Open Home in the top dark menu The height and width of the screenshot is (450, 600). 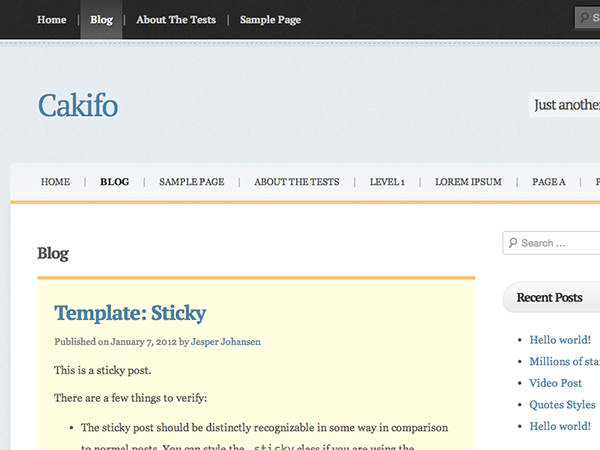click(52, 20)
